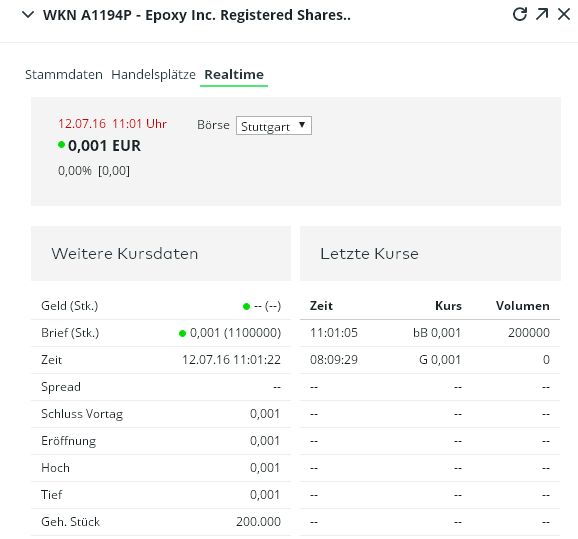
Task: Open the Handelsplätze tab
Action: coord(153,74)
